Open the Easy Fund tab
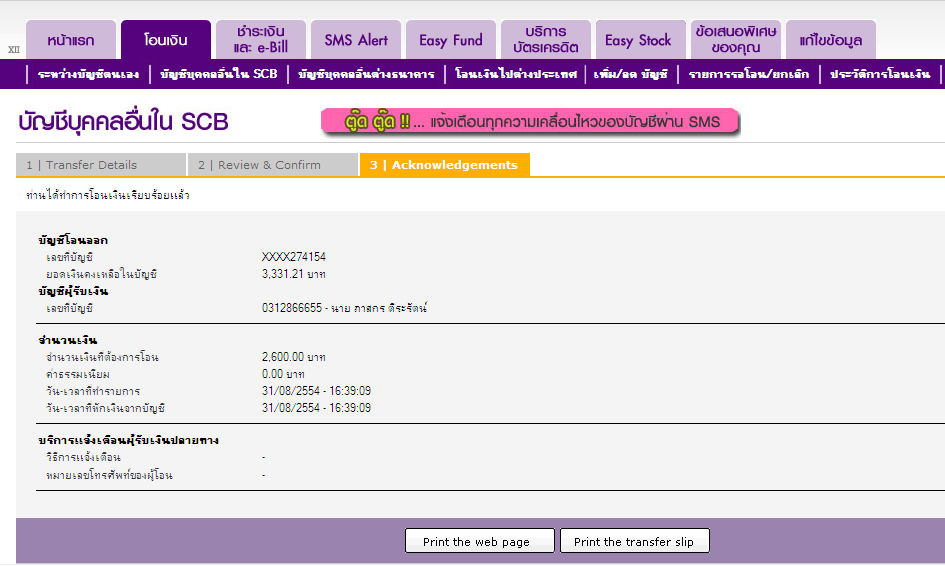 (451, 40)
